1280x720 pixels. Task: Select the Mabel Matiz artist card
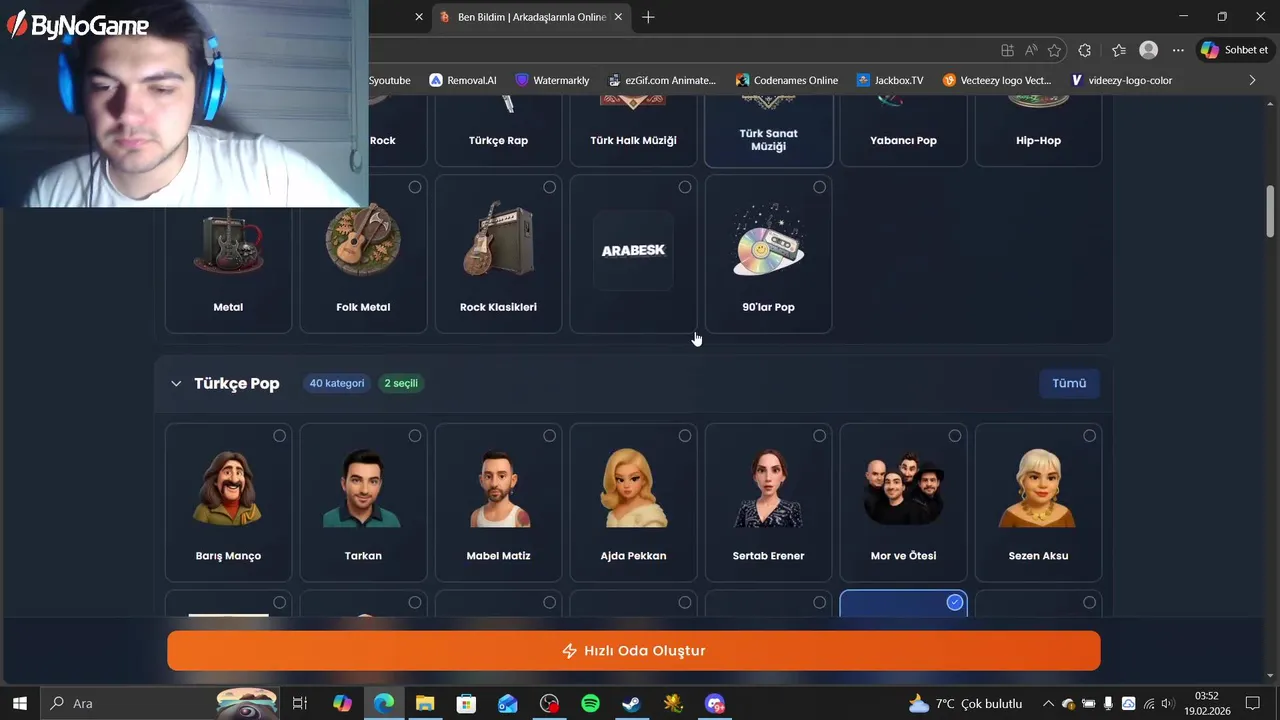click(498, 502)
